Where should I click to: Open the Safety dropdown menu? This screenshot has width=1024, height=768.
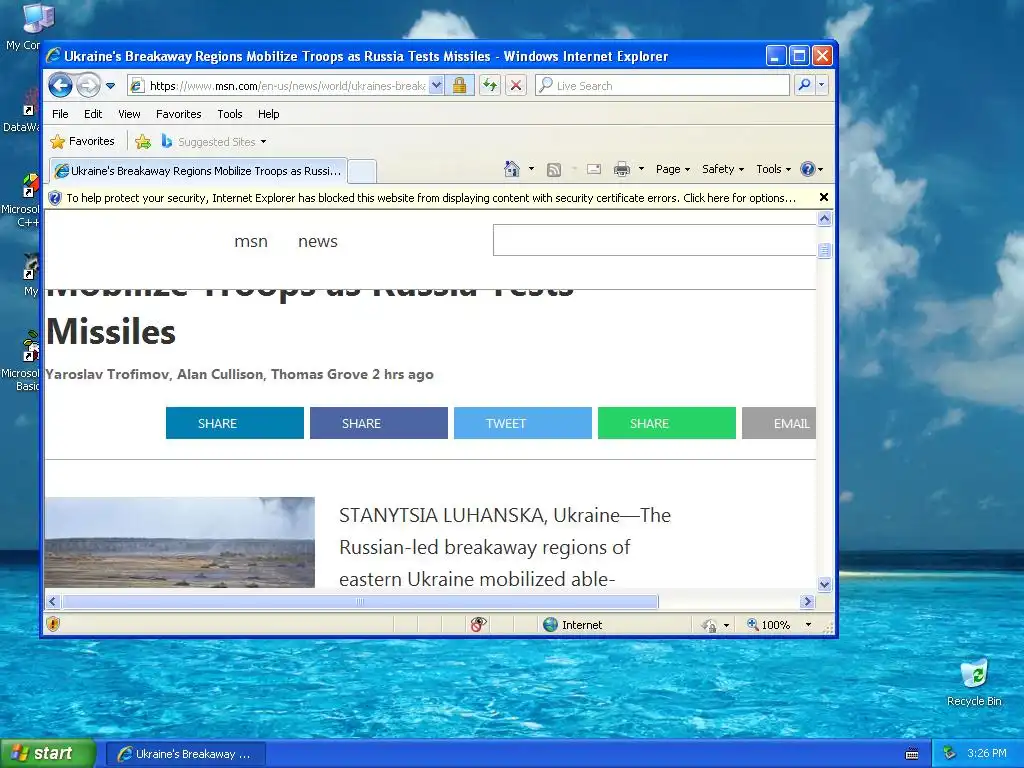pyautogui.click(x=723, y=169)
